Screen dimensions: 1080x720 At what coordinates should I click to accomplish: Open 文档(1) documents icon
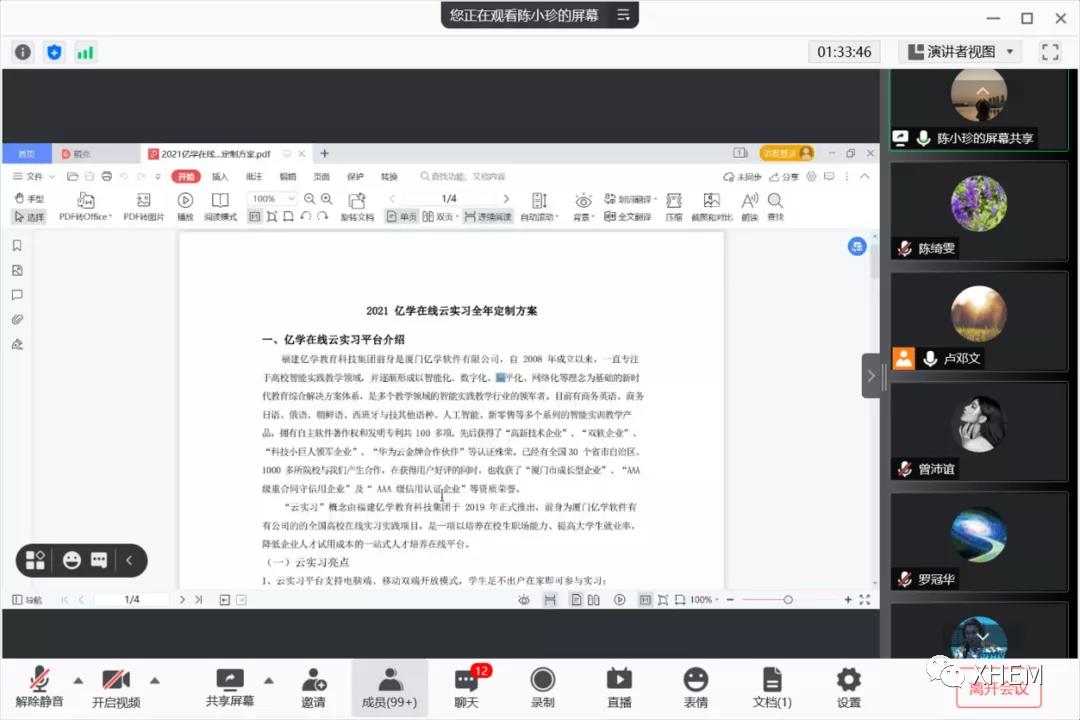pyautogui.click(x=771, y=682)
